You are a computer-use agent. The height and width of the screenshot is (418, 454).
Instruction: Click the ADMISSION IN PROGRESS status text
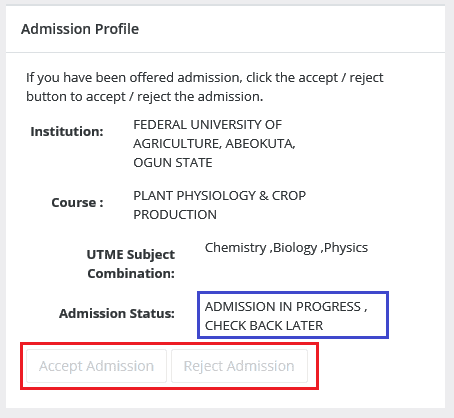(x=283, y=306)
